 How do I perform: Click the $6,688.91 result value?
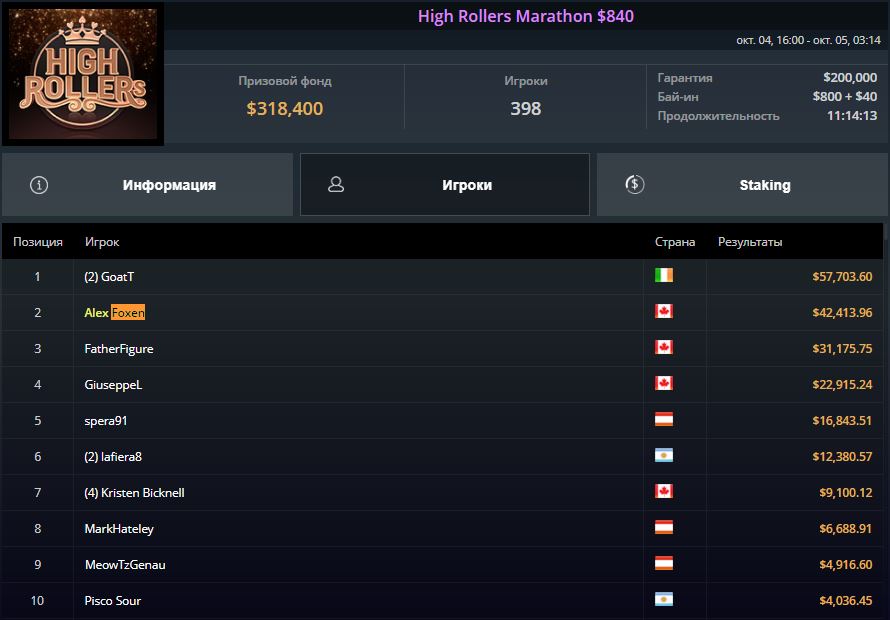point(845,529)
